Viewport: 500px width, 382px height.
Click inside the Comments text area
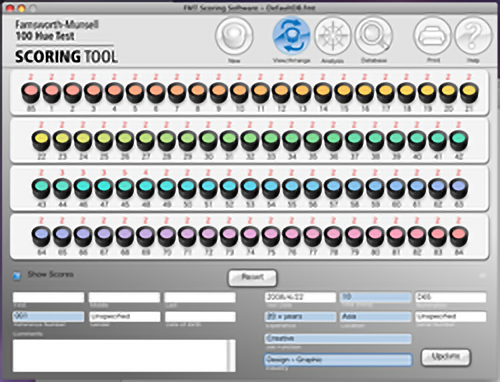point(120,356)
